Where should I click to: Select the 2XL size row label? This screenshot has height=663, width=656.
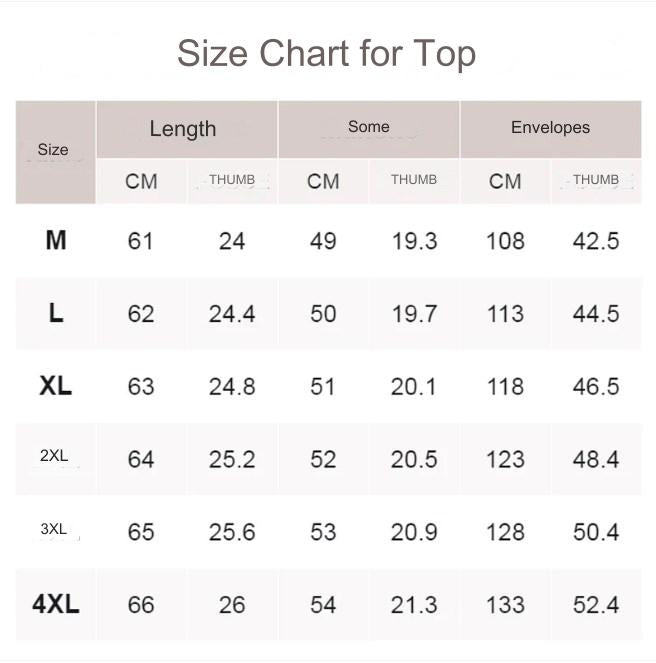click(x=54, y=456)
